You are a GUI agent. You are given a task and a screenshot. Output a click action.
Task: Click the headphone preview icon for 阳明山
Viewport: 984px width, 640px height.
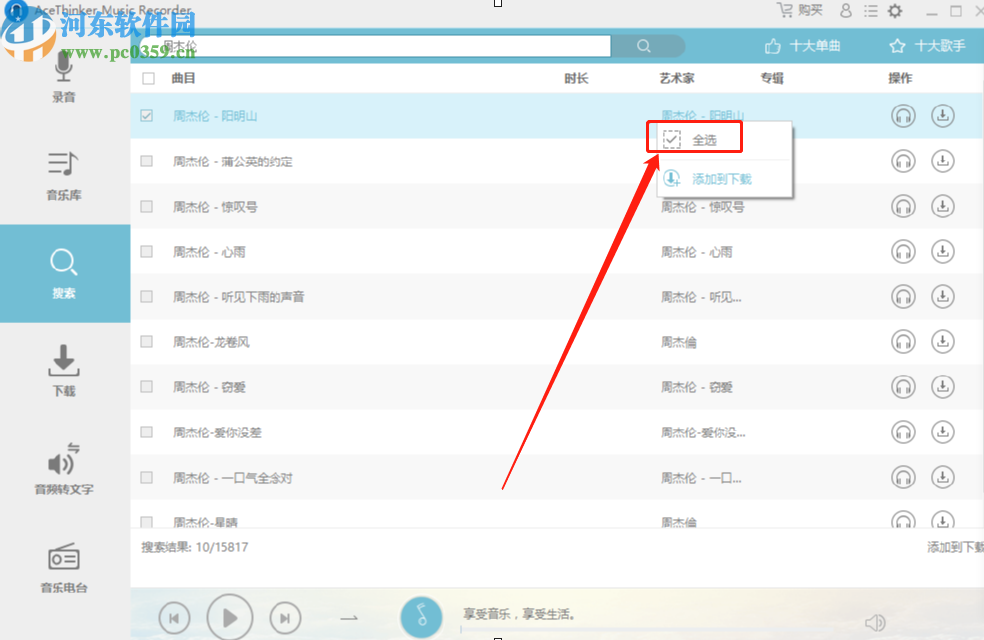903,116
